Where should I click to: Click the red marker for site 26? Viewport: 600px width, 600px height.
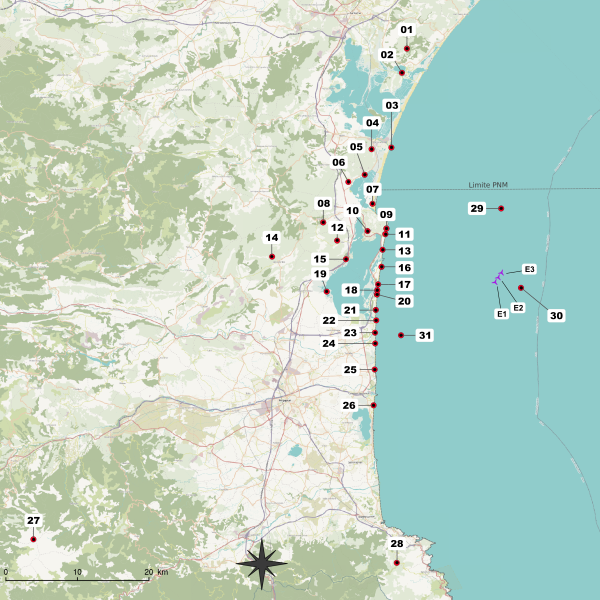pyautogui.click(x=373, y=405)
